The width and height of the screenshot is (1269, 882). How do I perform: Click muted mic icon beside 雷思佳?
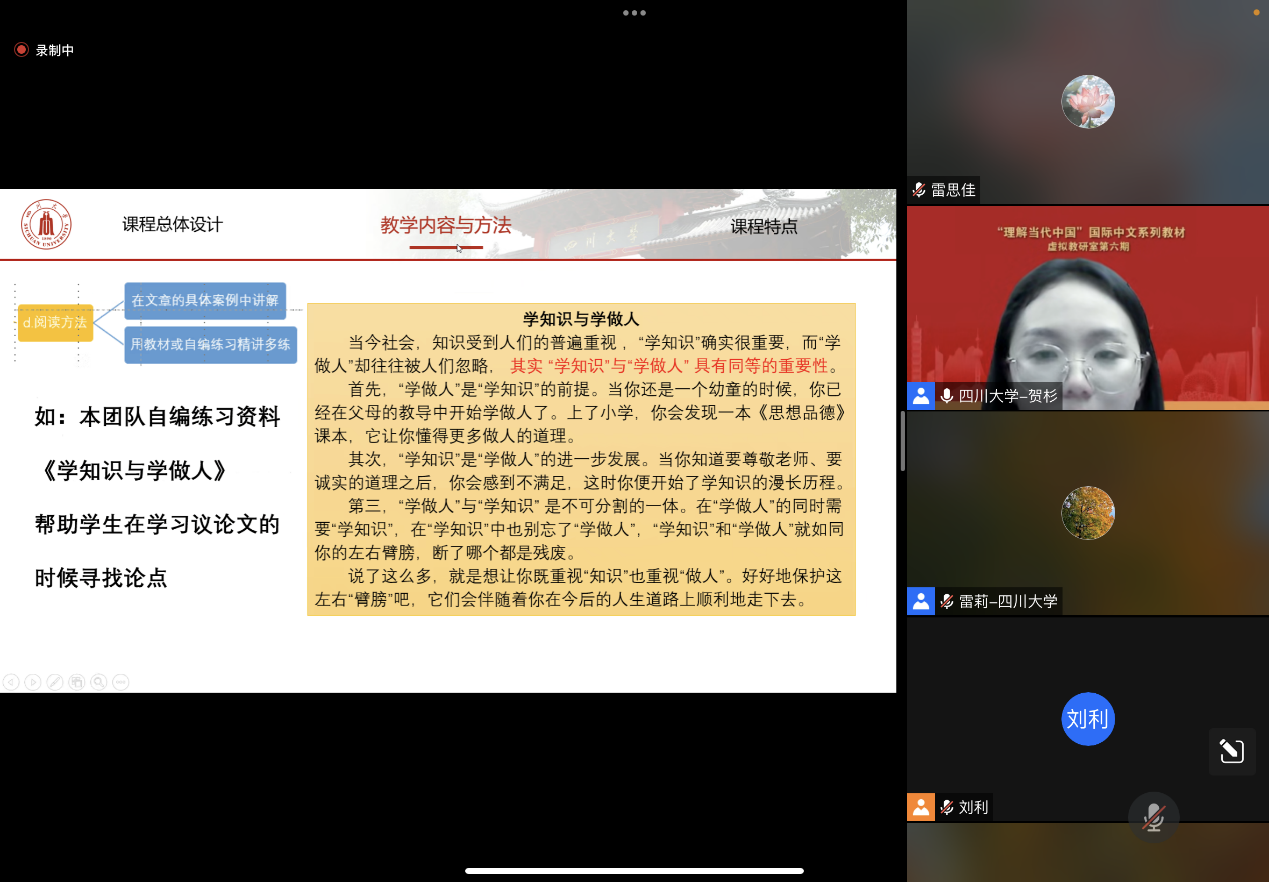(x=919, y=189)
